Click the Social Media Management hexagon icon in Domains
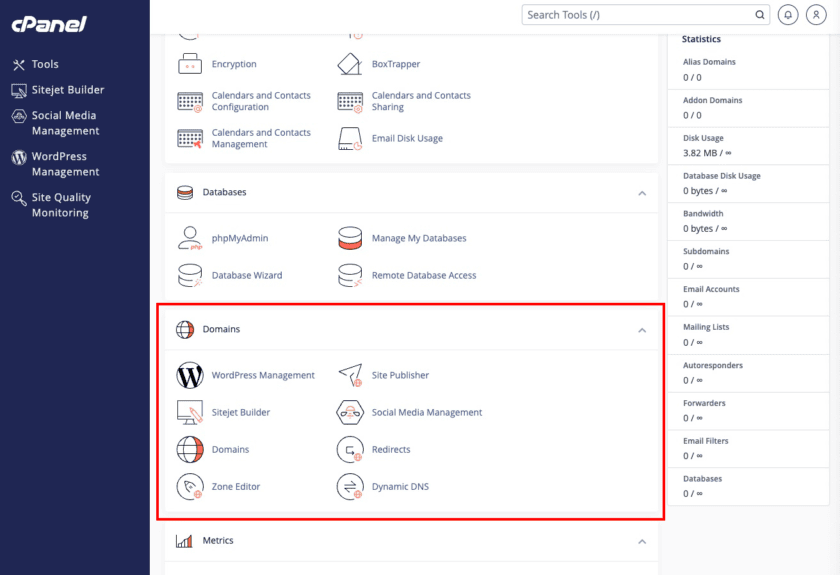The image size is (840, 575). [350, 412]
